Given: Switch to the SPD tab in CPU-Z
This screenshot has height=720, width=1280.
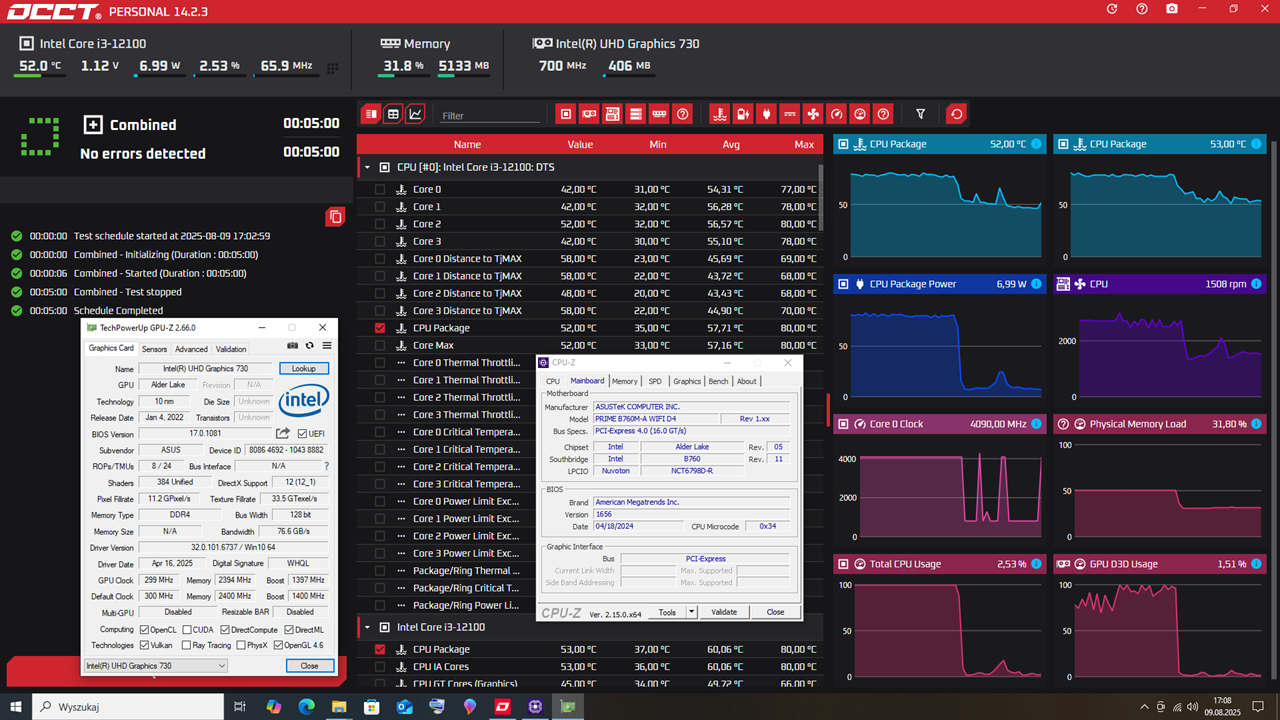Looking at the screenshot, I should tap(655, 381).
